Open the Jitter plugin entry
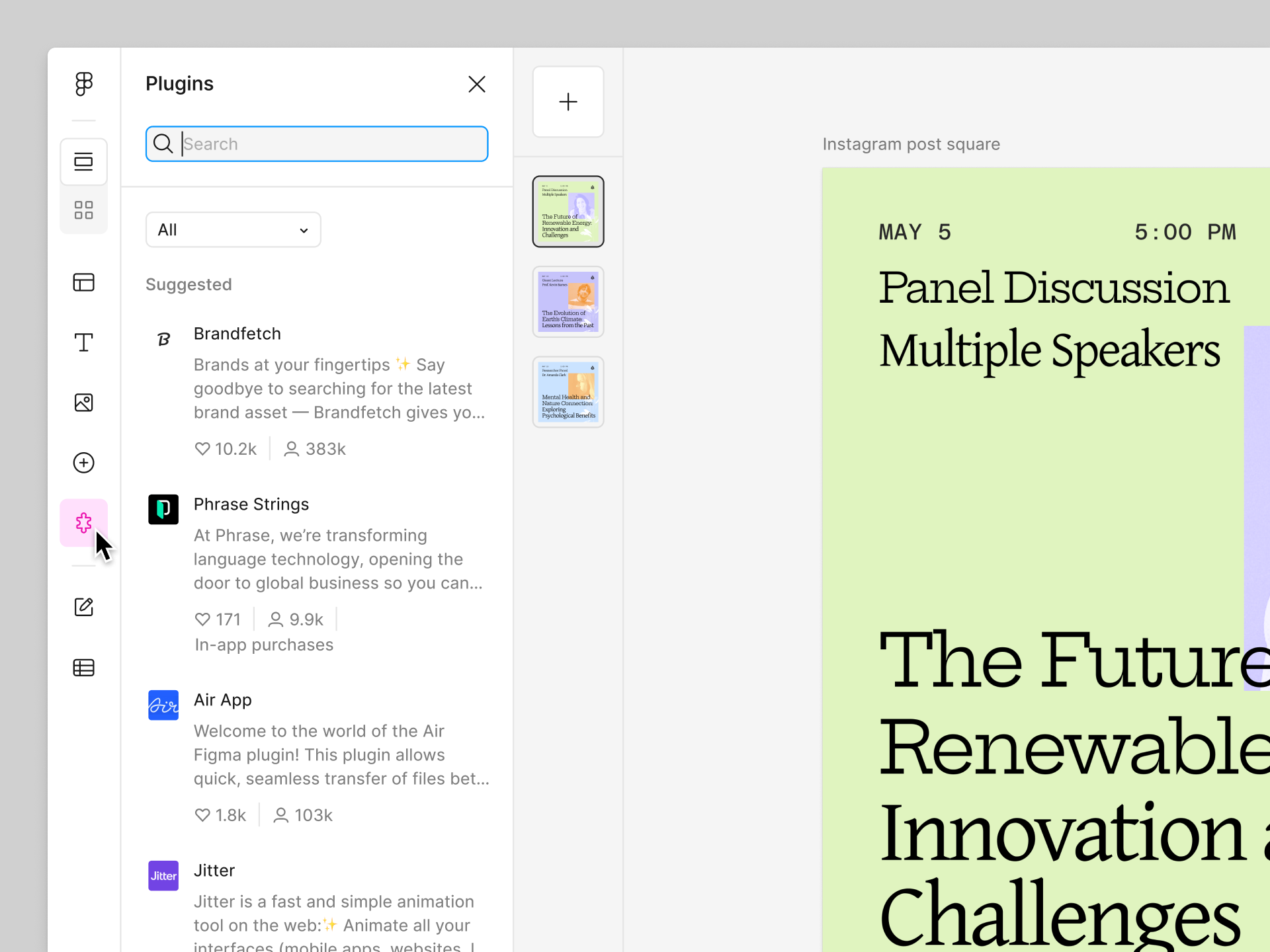This screenshot has height=952, width=1270. [x=214, y=871]
